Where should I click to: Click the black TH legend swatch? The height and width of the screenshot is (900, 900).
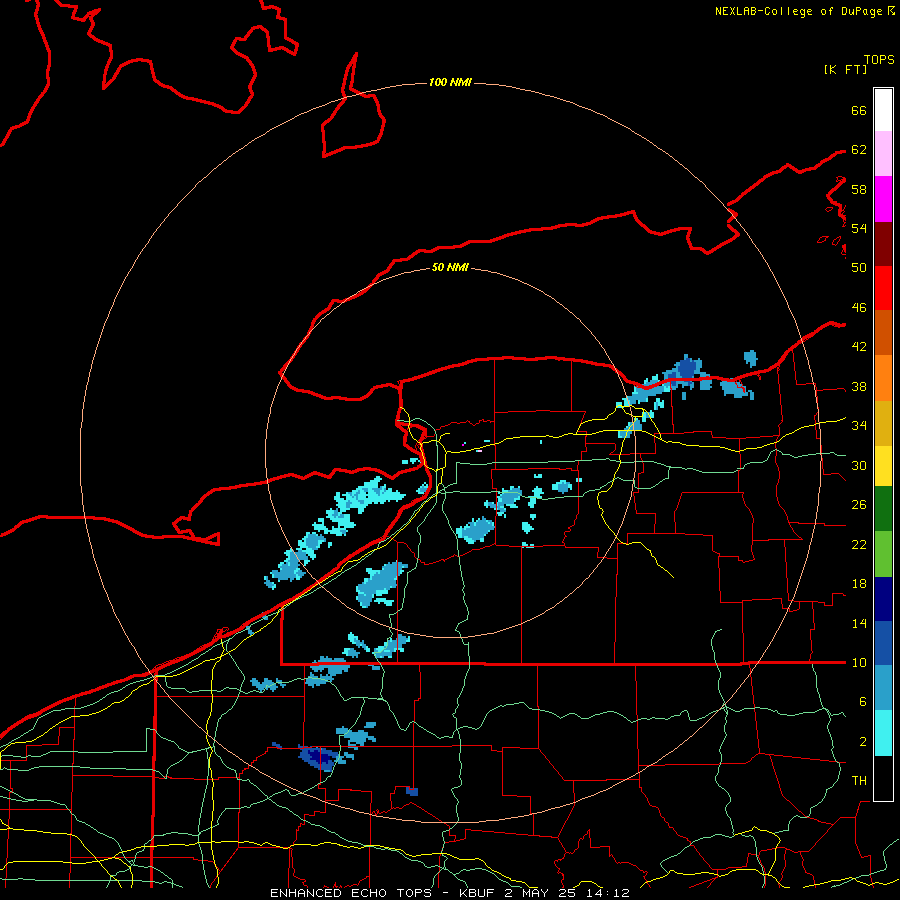coord(883,778)
